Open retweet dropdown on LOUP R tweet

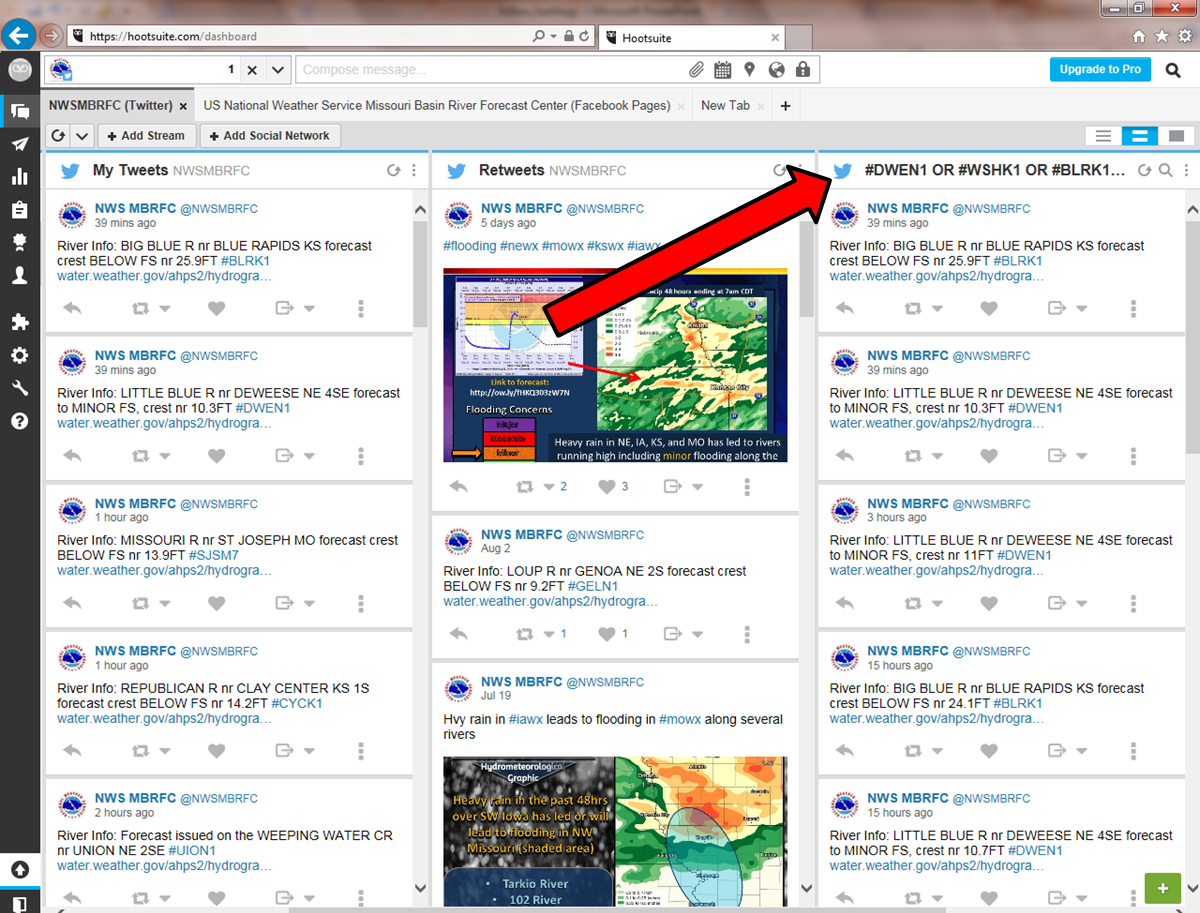(548, 635)
